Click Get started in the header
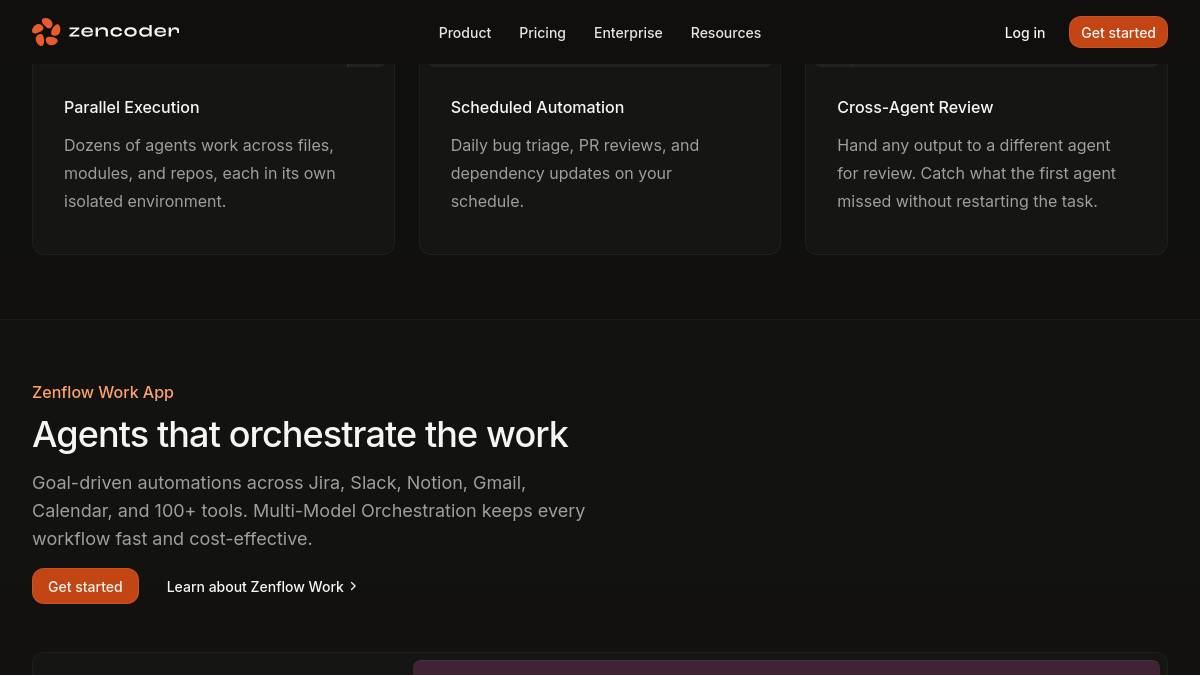 [1118, 32]
